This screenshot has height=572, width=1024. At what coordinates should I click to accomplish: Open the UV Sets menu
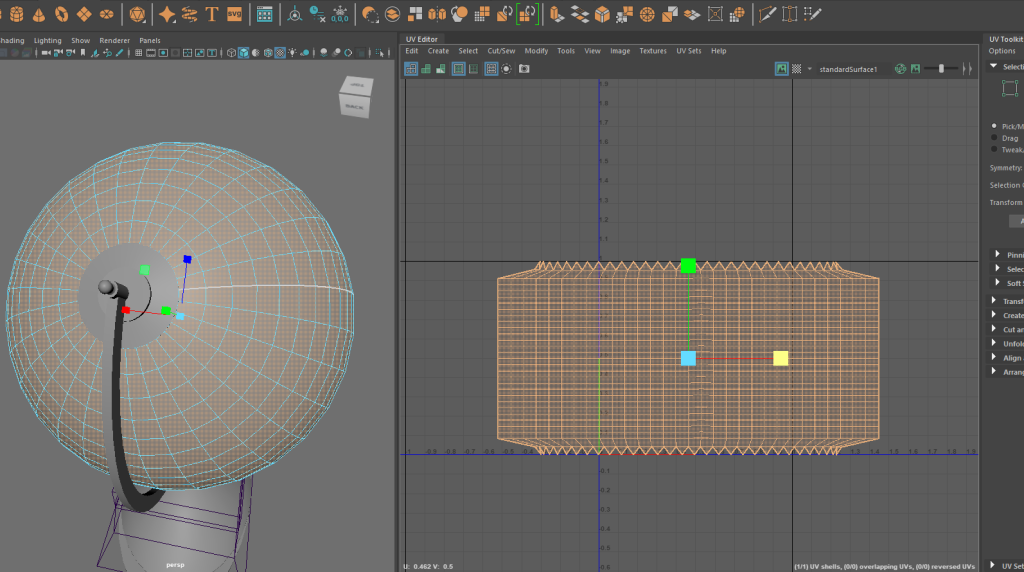688,51
